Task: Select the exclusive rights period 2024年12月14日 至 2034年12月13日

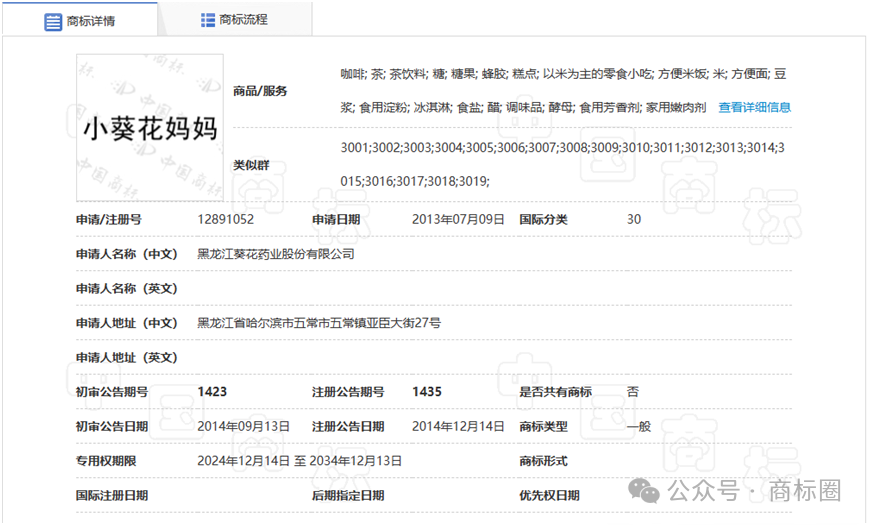Action: click(x=300, y=461)
